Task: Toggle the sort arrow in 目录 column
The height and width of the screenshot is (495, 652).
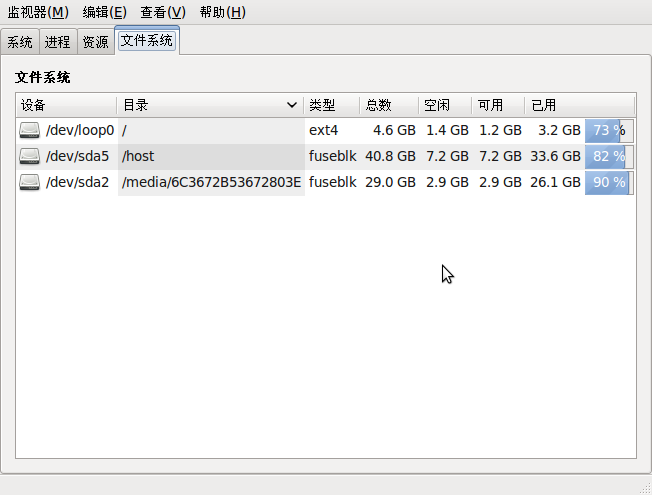Action: coord(292,105)
